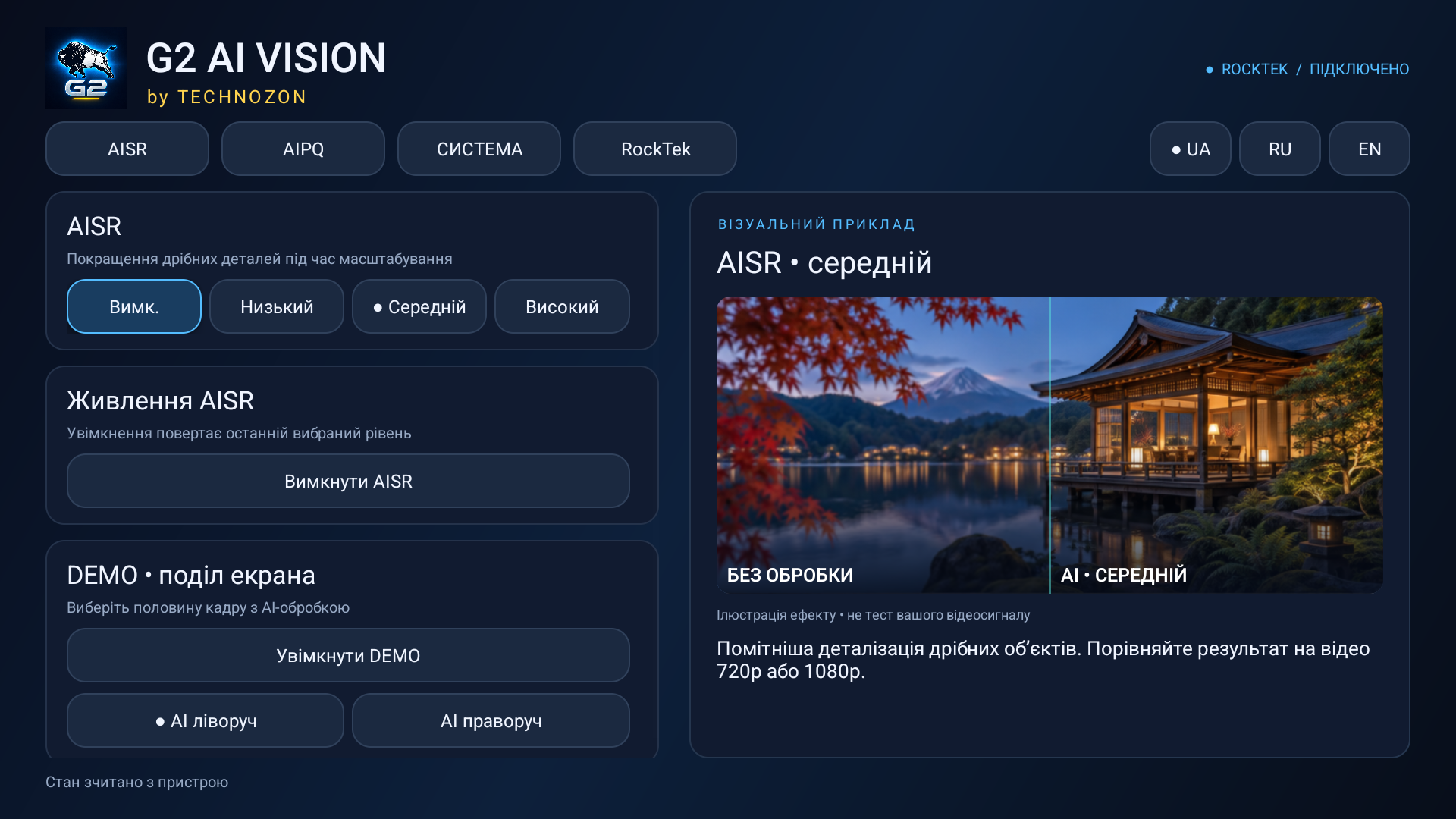Click the БЕЗ ОБРОБКИ label on preview
The image size is (1456, 819).
790,575
